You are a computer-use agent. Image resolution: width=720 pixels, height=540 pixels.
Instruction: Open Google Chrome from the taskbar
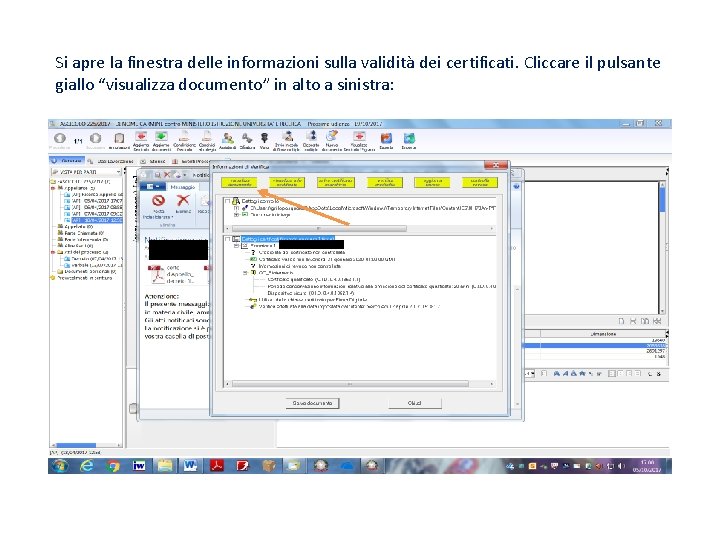112,466
